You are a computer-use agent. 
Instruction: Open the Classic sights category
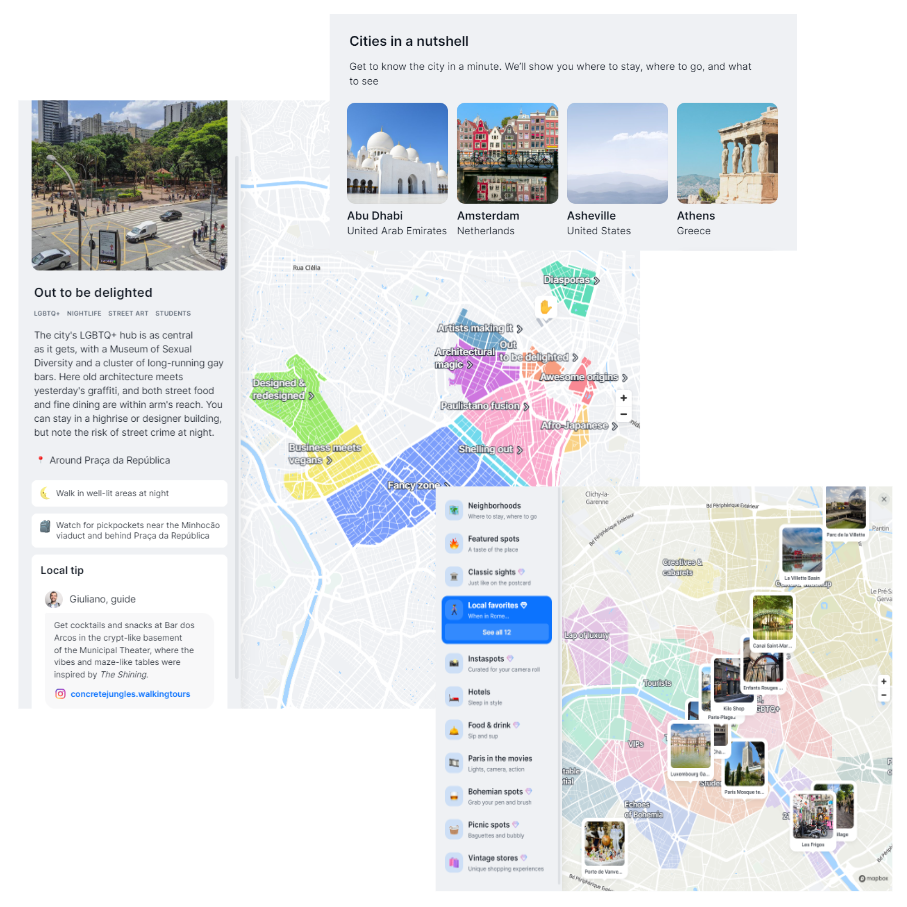(x=496, y=577)
